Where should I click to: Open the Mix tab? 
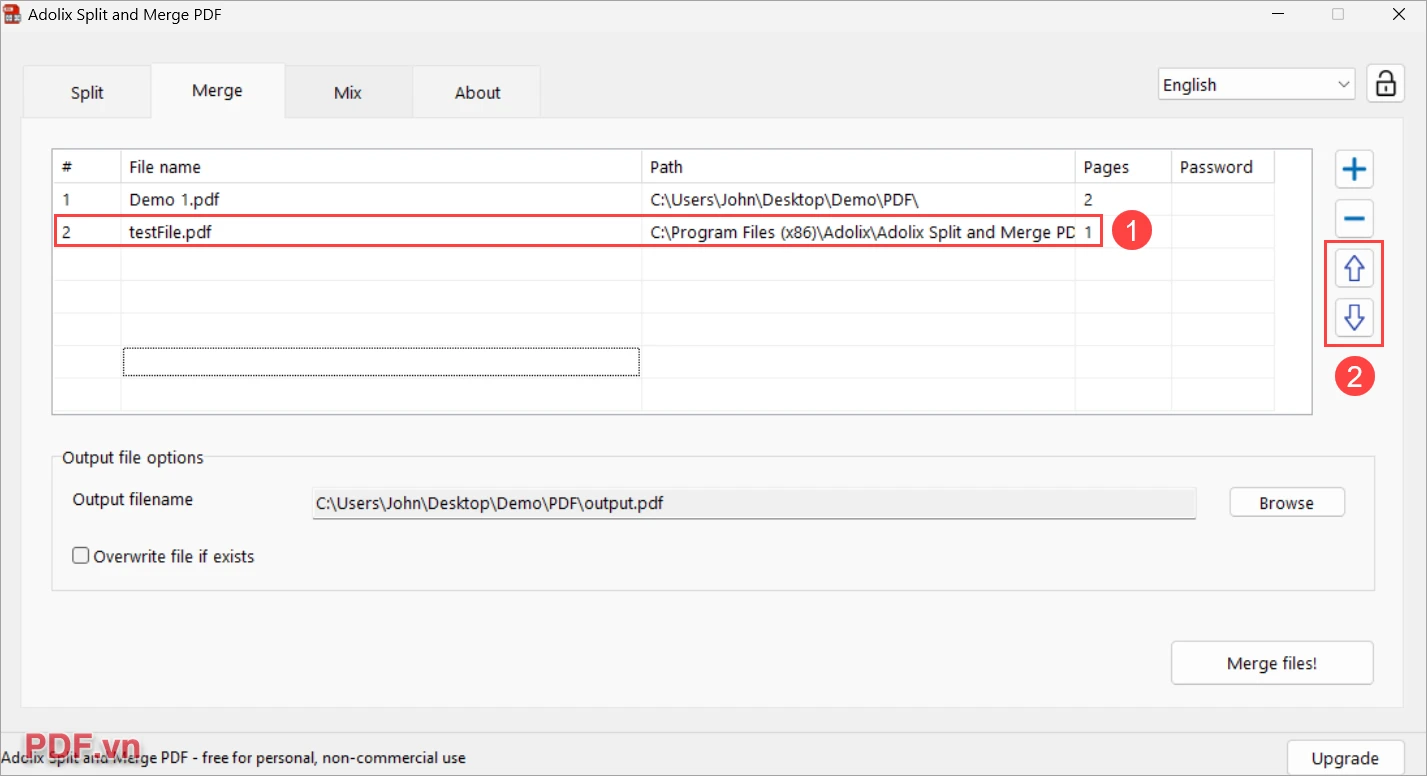tap(348, 92)
